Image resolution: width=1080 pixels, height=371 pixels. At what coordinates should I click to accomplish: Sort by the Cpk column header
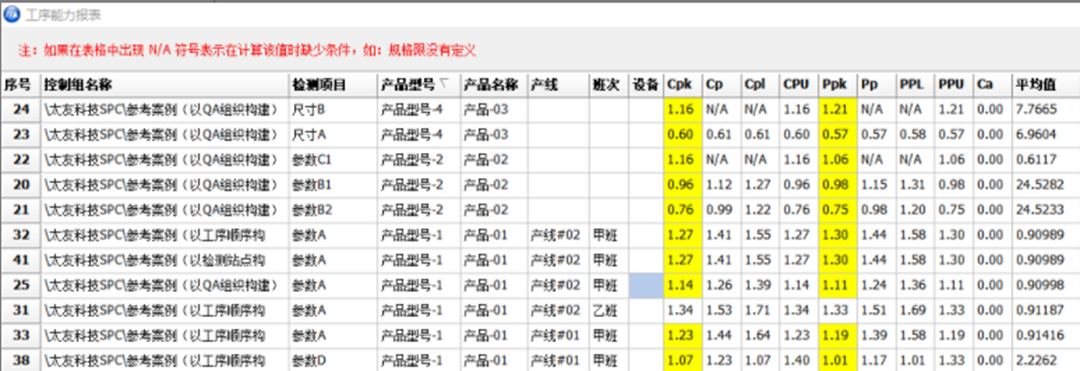tap(683, 85)
